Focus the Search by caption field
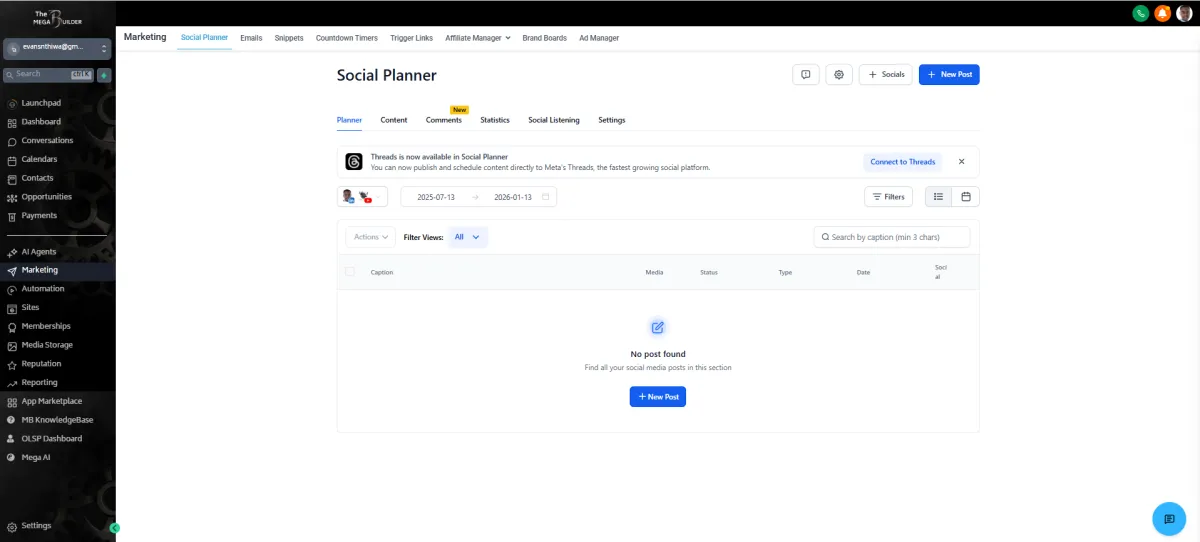1200x542 pixels. pyautogui.click(x=892, y=237)
